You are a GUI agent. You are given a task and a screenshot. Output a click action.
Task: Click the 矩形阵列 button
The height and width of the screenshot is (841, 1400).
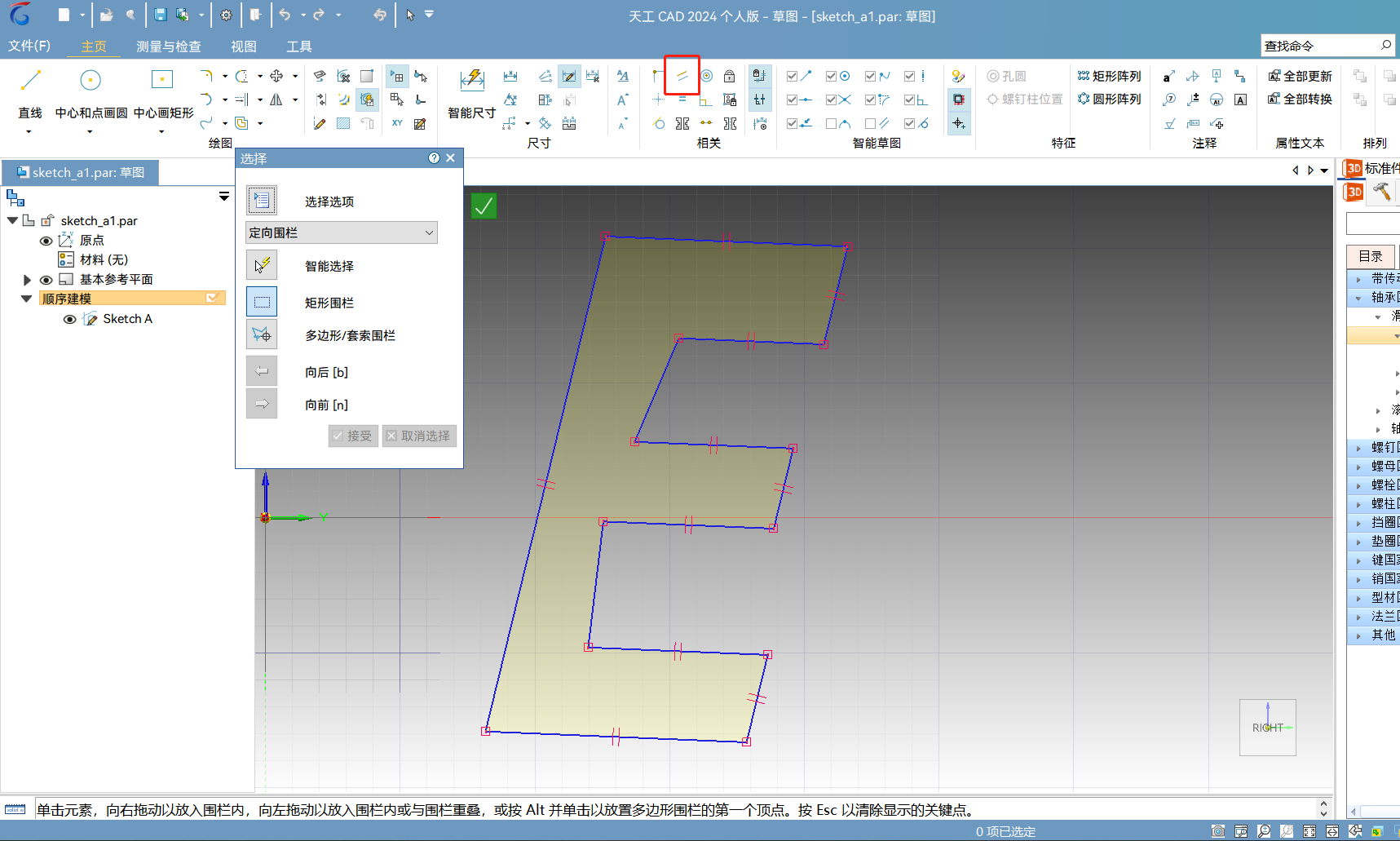pyautogui.click(x=1109, y=76)
